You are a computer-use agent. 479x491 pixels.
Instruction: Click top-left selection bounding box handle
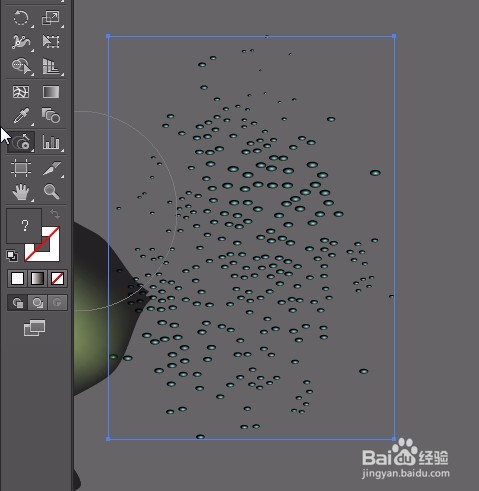(x=108, y=36)
